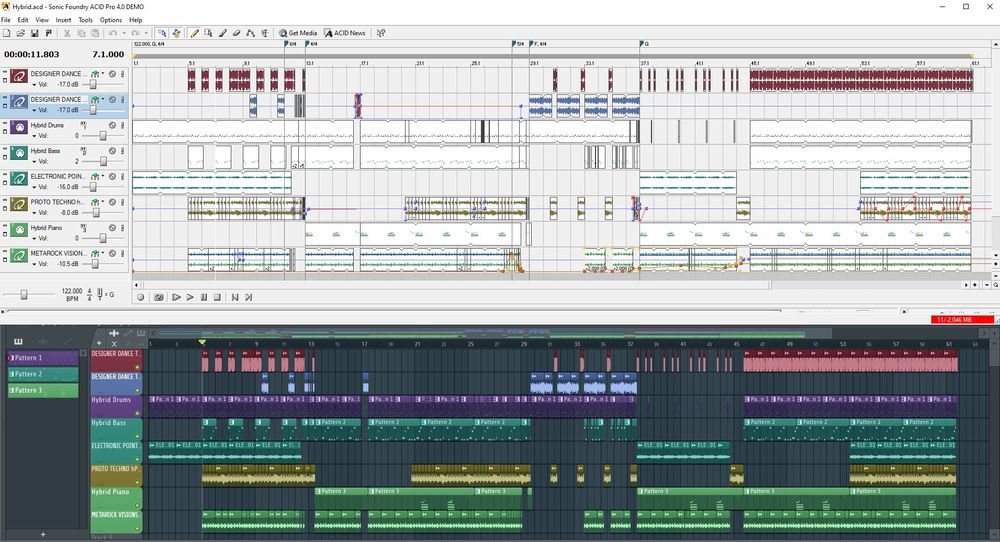Select Pattern 1 in FL Studio picker
This screenshot has height=542, width=1000.
pos(43,358)
